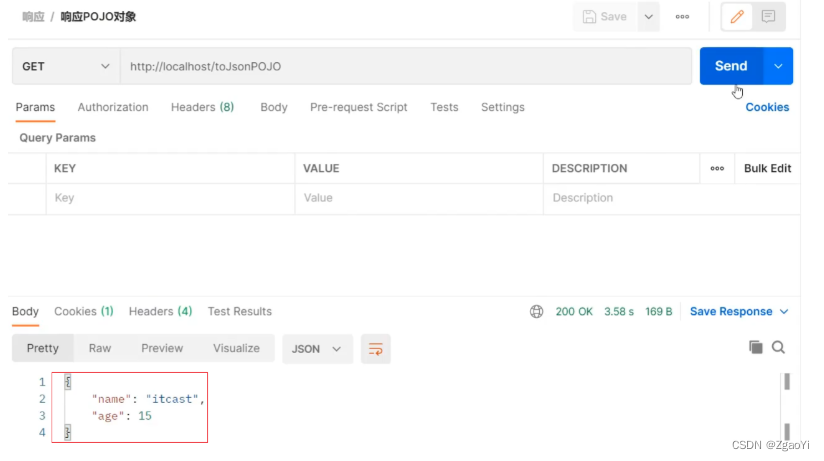824x461 pixels.
Task: Expand the Save Response dropdown chevron
Action: click(784, 312)
